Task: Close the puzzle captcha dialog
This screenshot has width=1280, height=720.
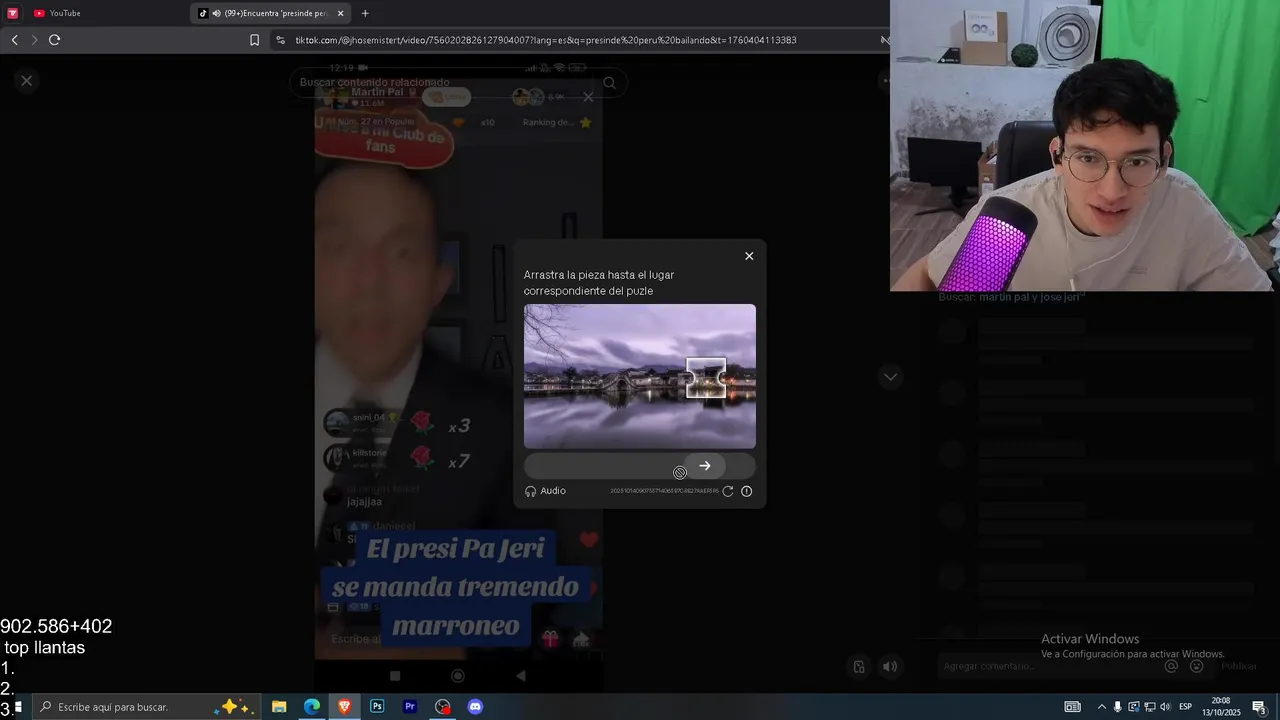Action: tap(749, 256)
